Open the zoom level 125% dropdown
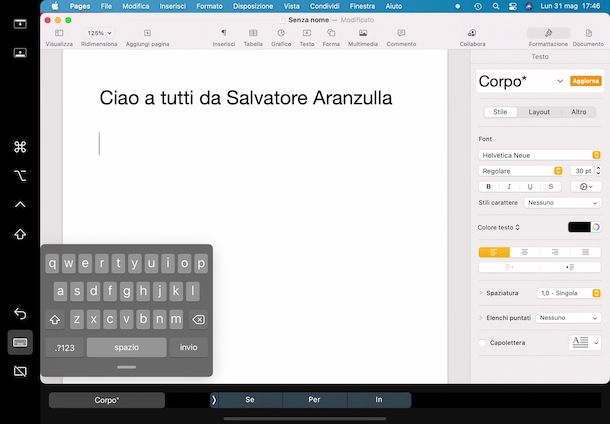Screen dimensions: 610x424 click(99, 33)
